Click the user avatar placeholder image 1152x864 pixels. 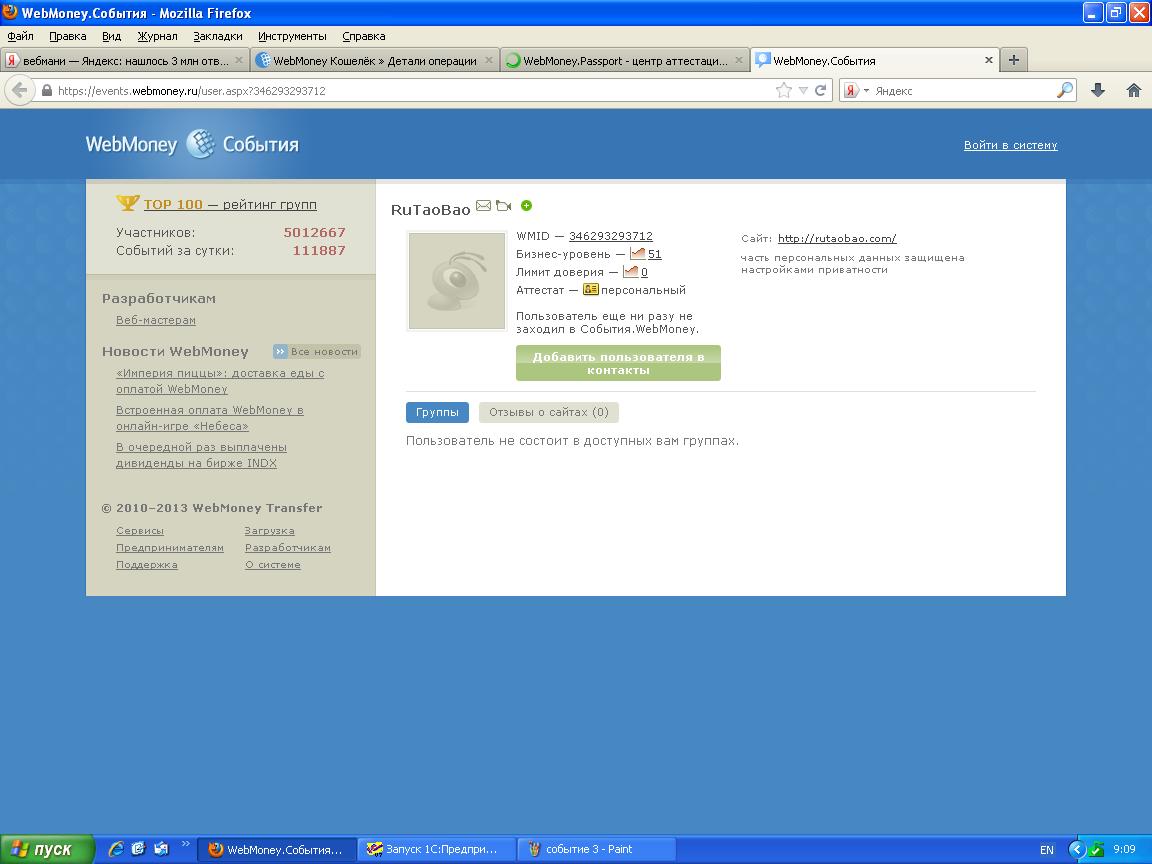tap(456, 281)
